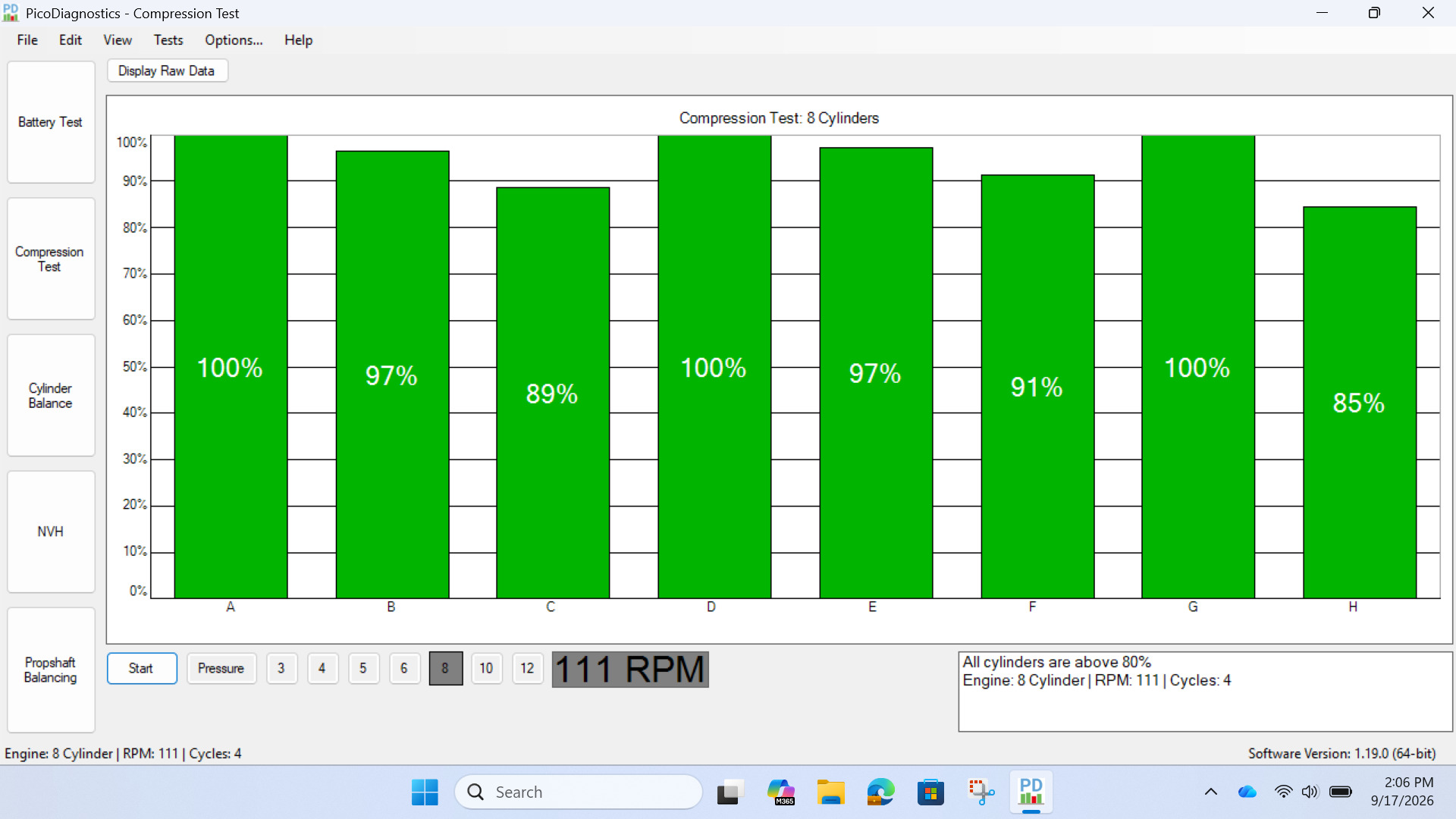Open Snipping Tool from the taskbar
Image resolution: width=1456 pixels, height=819 pixels.
(981, 792)
